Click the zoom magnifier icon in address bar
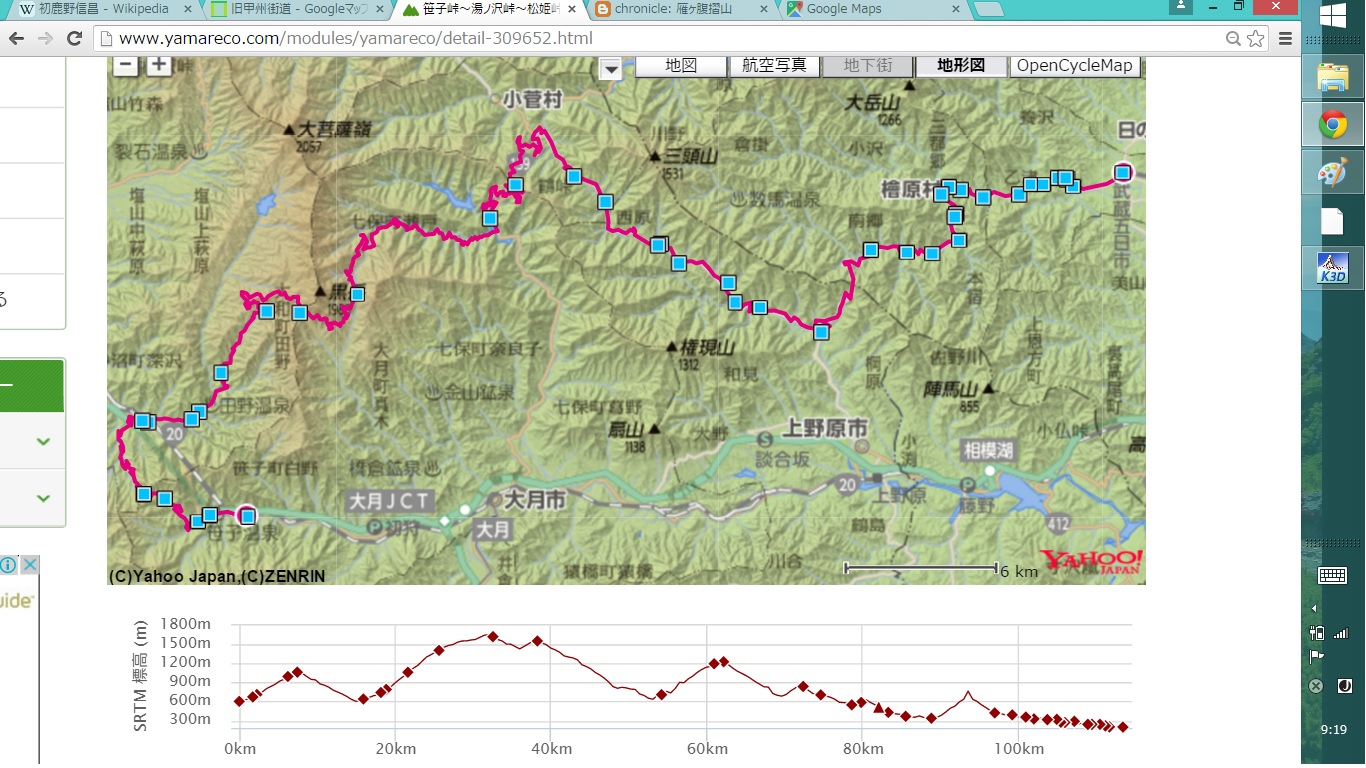1366x768 pixels. (x=1234, y=39)
